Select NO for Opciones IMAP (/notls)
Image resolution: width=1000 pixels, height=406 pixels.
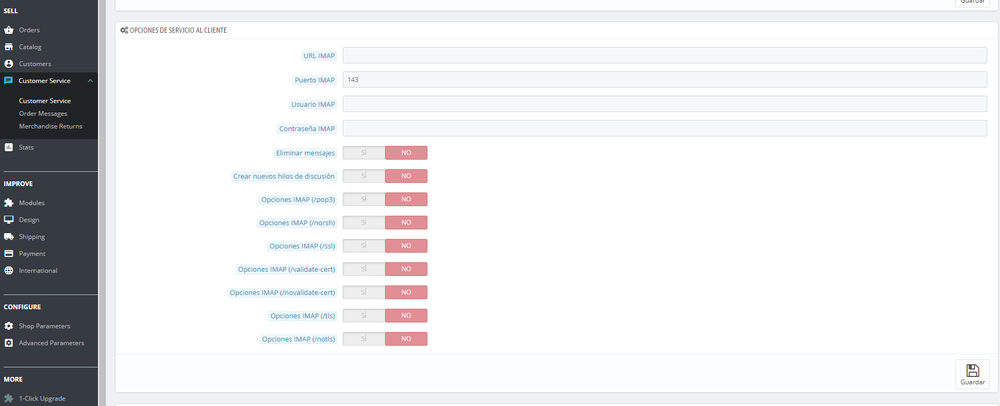click(x=406, y=338)
